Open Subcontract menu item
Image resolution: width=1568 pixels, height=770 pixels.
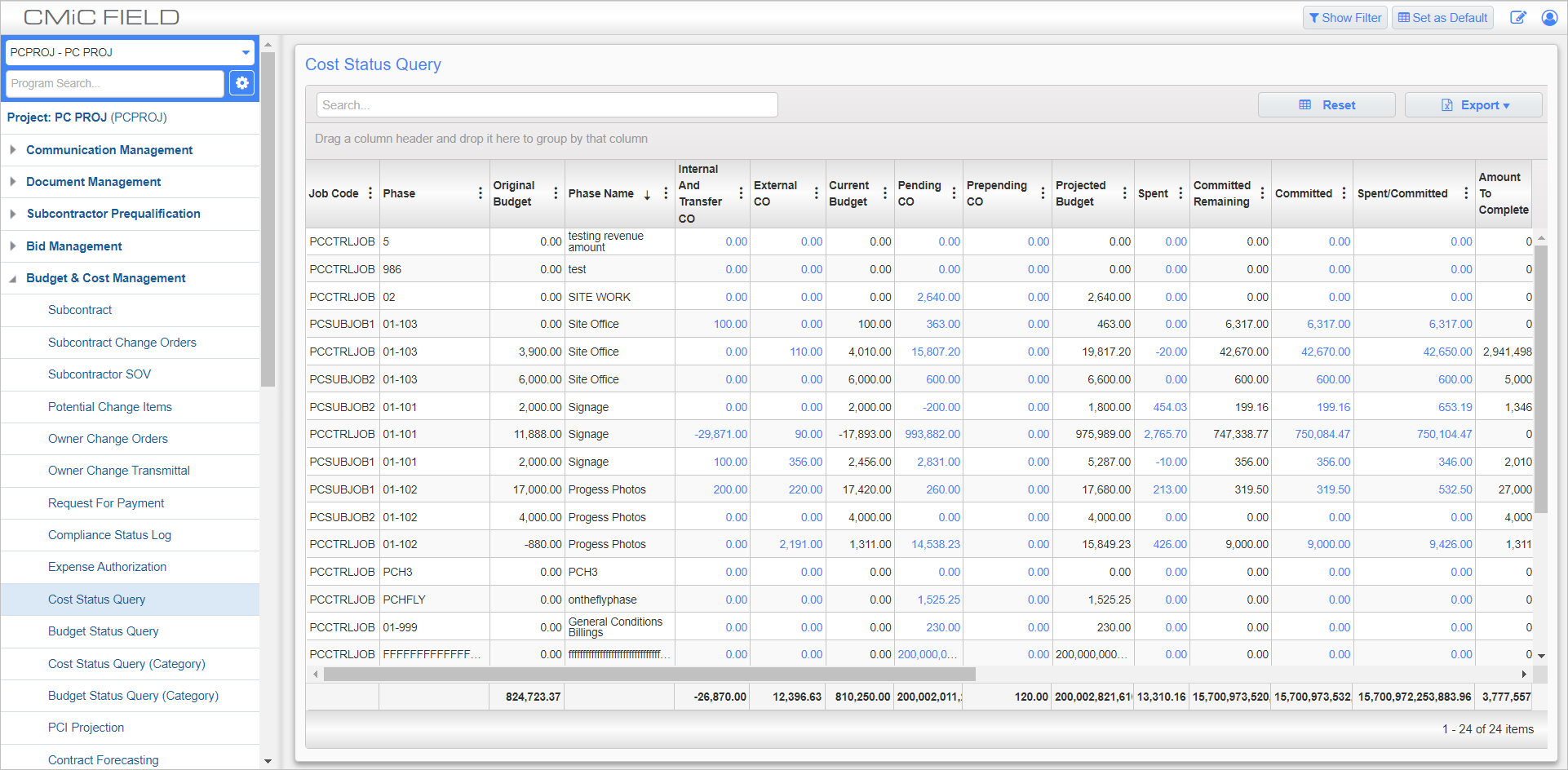click(x=80, y=310)
